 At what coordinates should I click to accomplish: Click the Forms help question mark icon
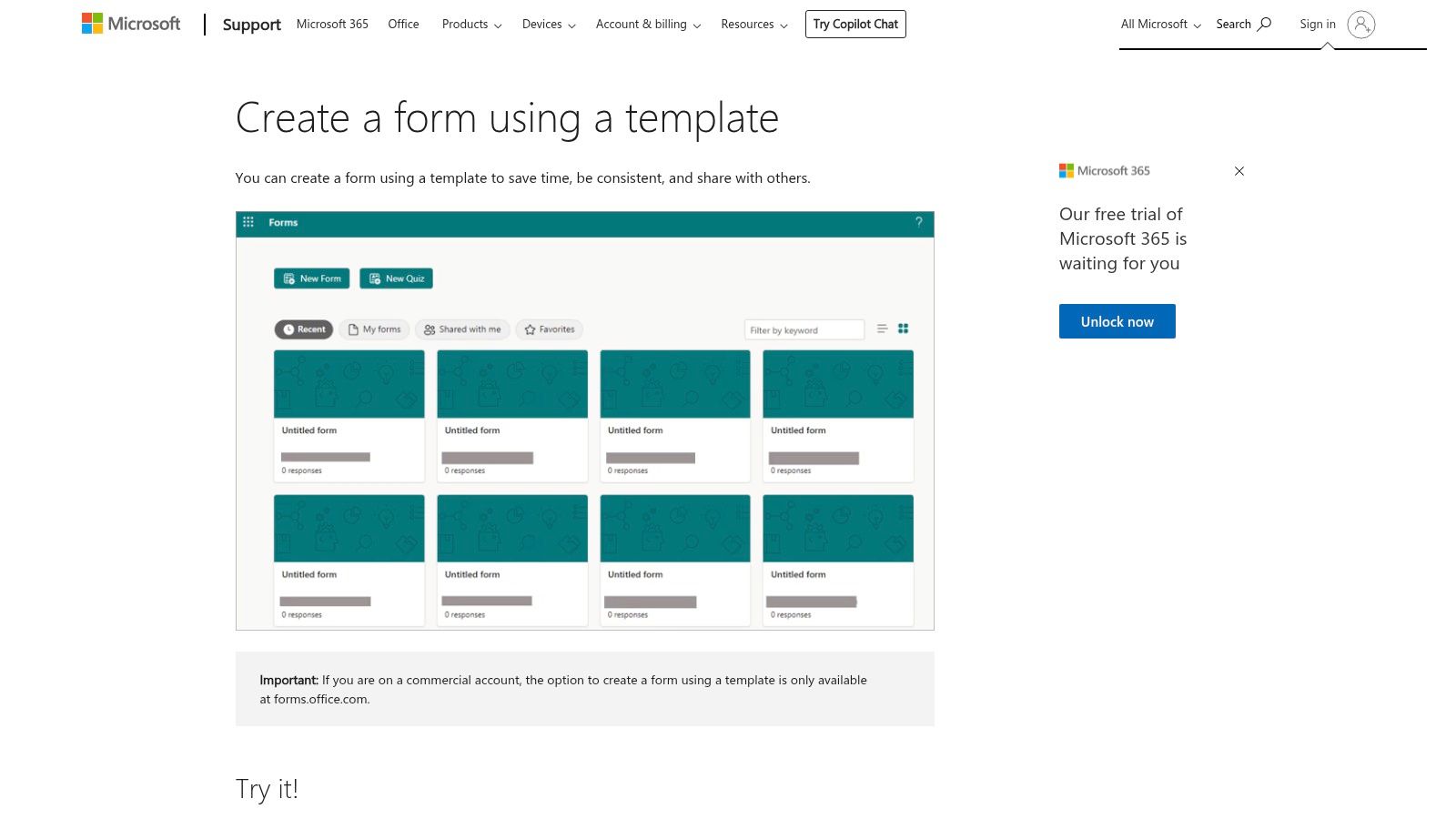click(917, 223)
